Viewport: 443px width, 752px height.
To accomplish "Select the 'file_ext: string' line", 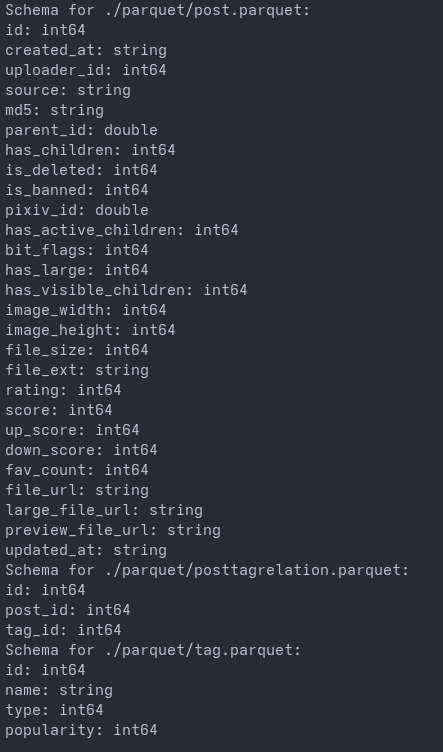I will [x=77, y=370].
